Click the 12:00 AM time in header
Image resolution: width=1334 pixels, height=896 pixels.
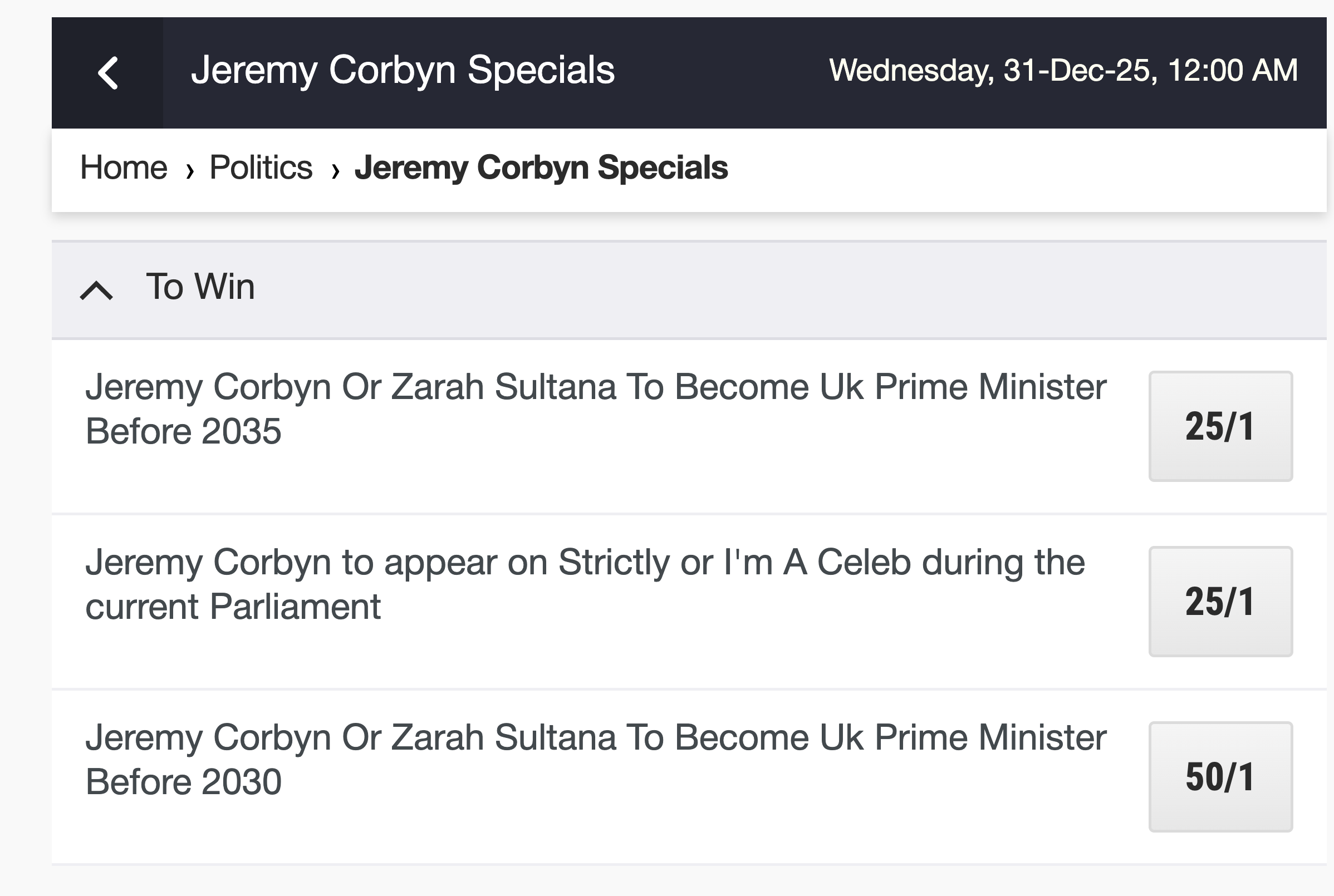pyautogui.click(x=1232, y=70)
